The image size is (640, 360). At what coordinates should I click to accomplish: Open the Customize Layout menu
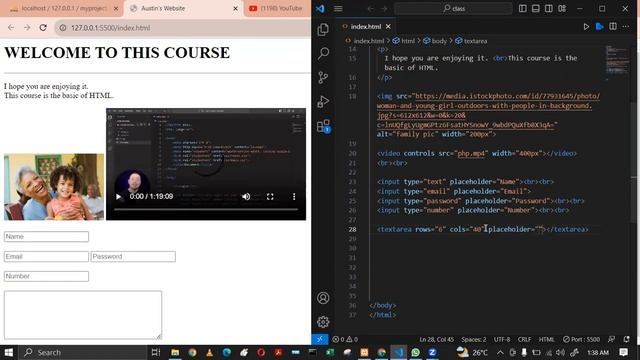click(x=562, y=8)
